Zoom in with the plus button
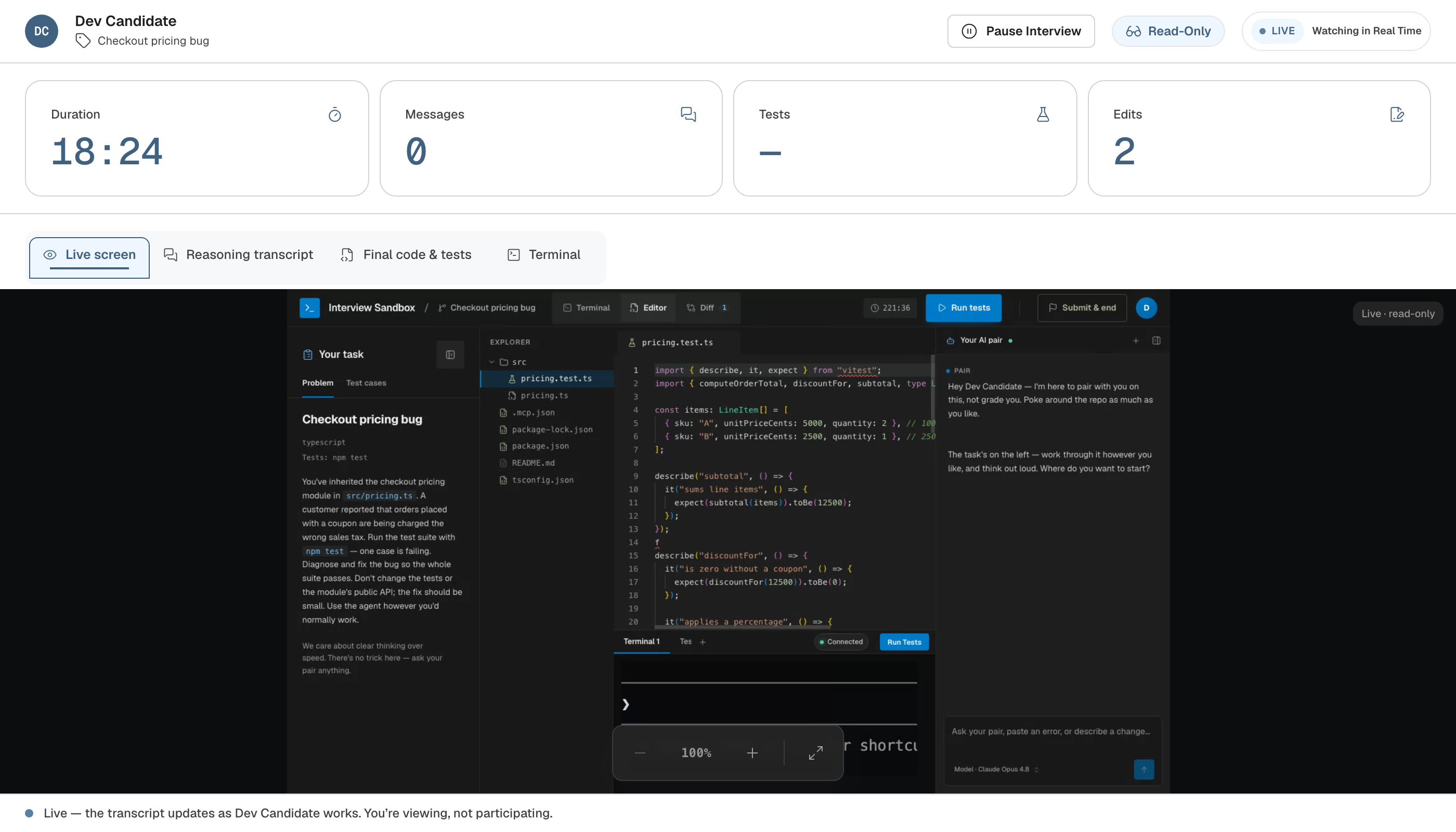Viewport: 1456px width, 832px height. 752,753
